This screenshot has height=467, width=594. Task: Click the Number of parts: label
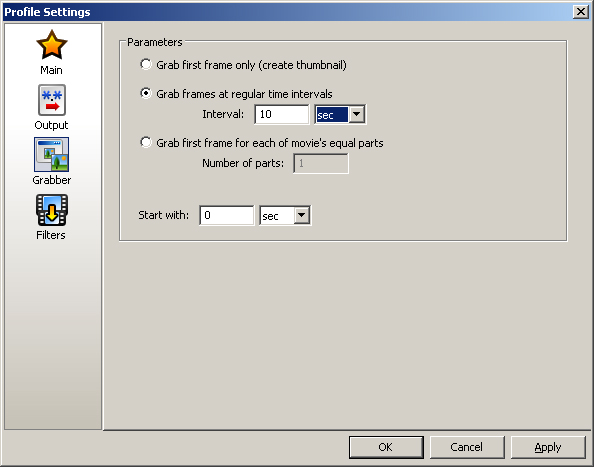click(243, 163)
